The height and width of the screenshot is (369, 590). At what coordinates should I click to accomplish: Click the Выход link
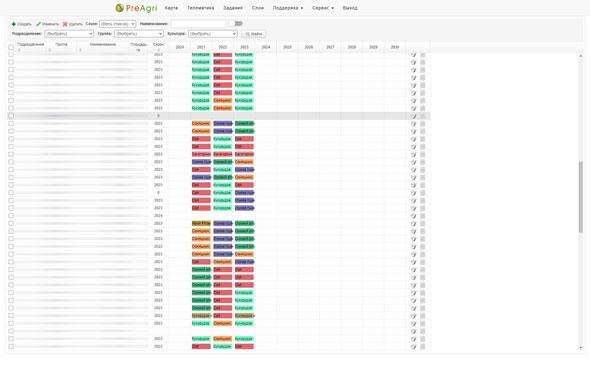tap(350, 8)
